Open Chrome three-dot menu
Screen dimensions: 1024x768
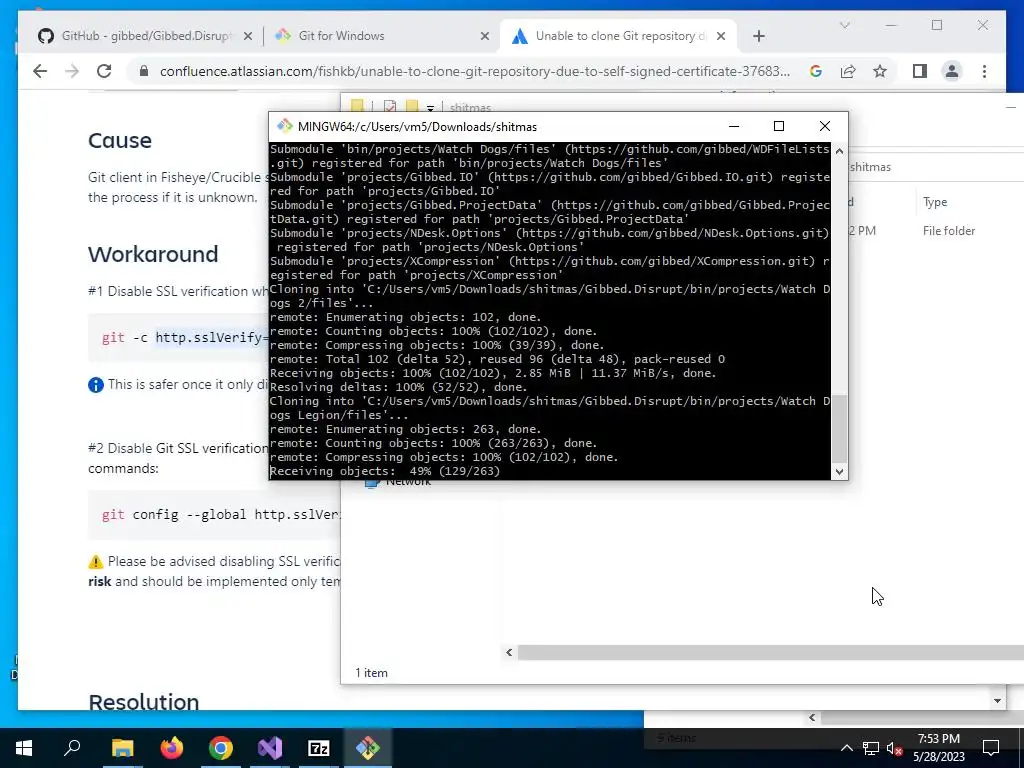tap(984, 71)
